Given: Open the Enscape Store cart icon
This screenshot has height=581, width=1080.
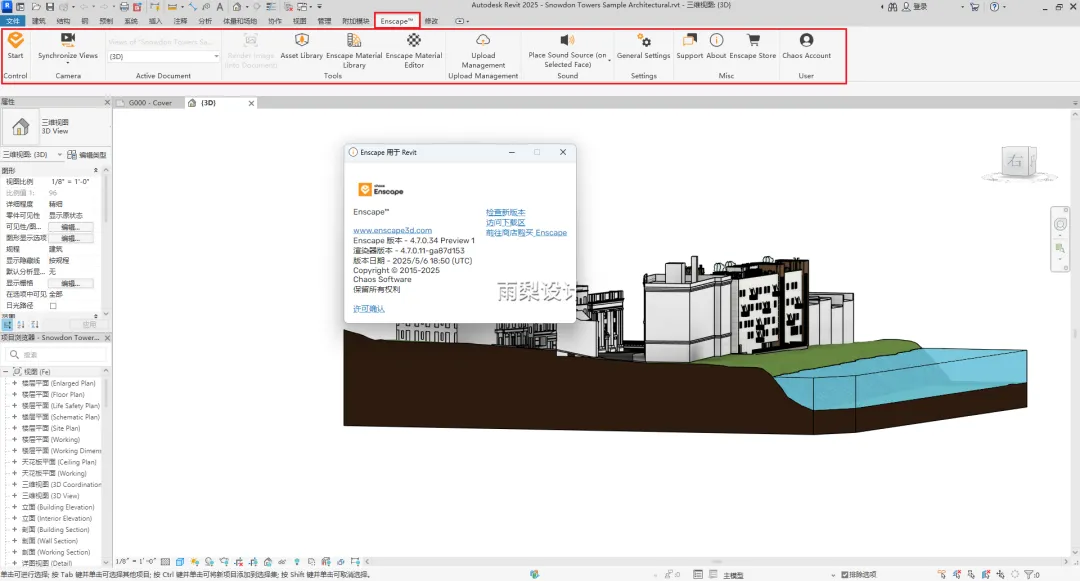Looking at the screenshot, I should click(x=753, y=40).
